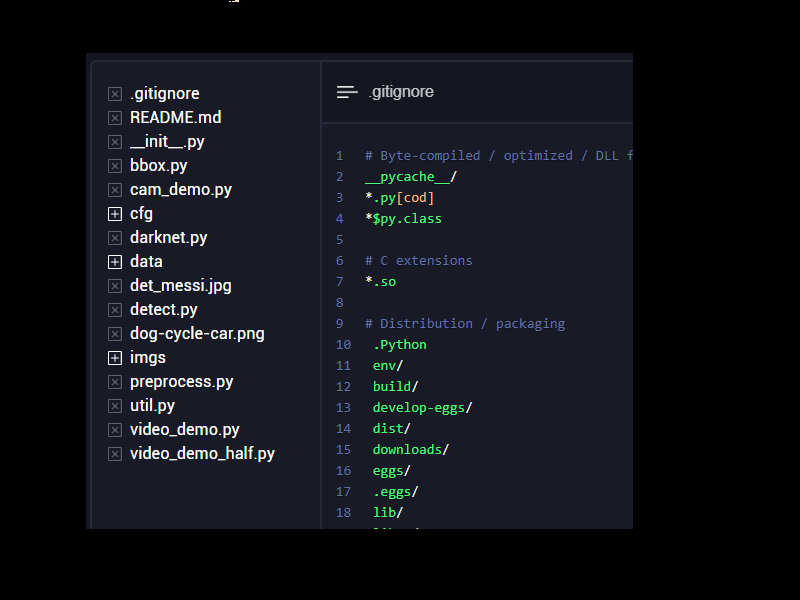Click the file icon next to darknet.py
Screen dimensions: 800x600
115,238
